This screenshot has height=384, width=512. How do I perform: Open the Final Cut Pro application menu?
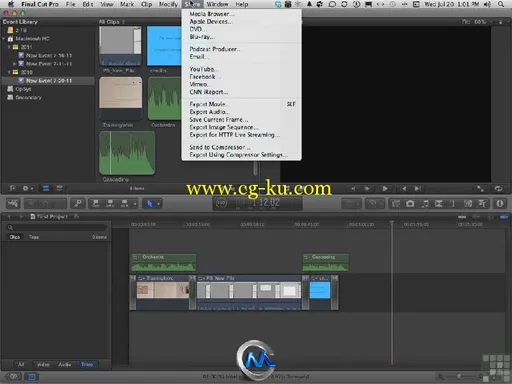[x=40, y=4]
